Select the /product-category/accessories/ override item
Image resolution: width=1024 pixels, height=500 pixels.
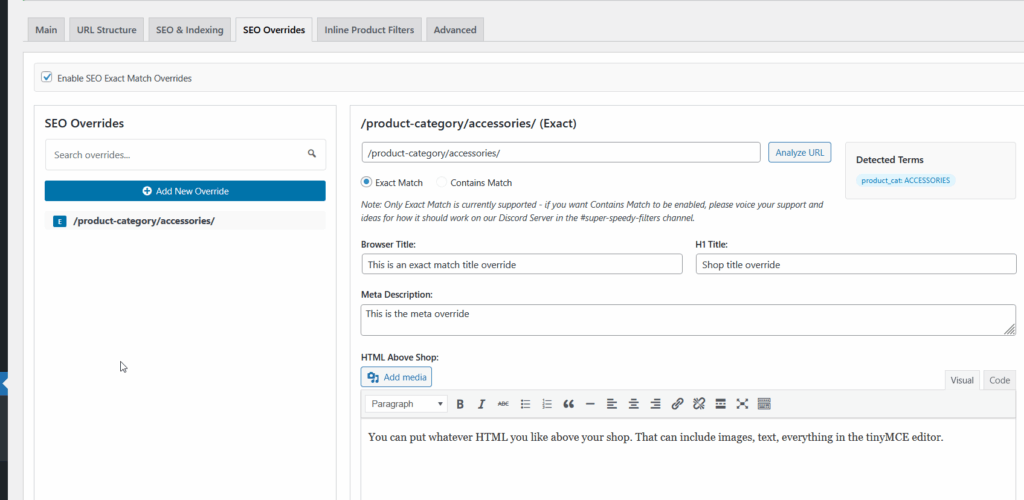[x=144, y=221]
